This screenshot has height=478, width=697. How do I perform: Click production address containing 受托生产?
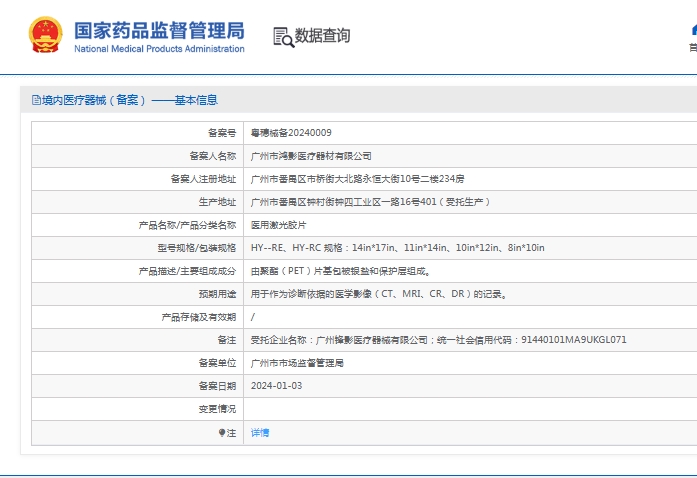click(370, 202)
